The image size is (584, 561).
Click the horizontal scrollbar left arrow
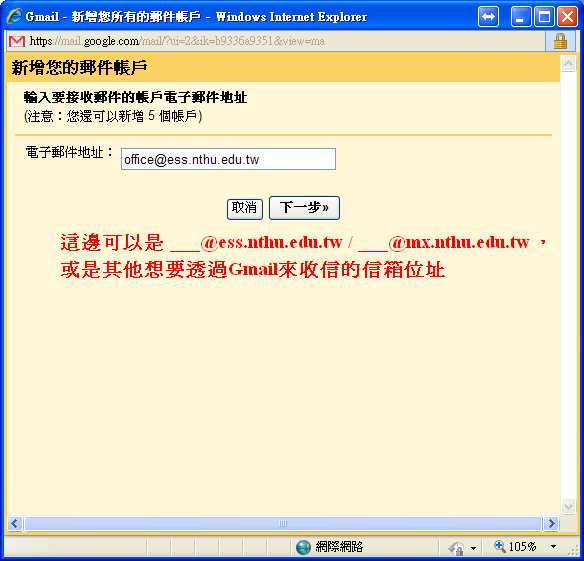coord(15,523)
